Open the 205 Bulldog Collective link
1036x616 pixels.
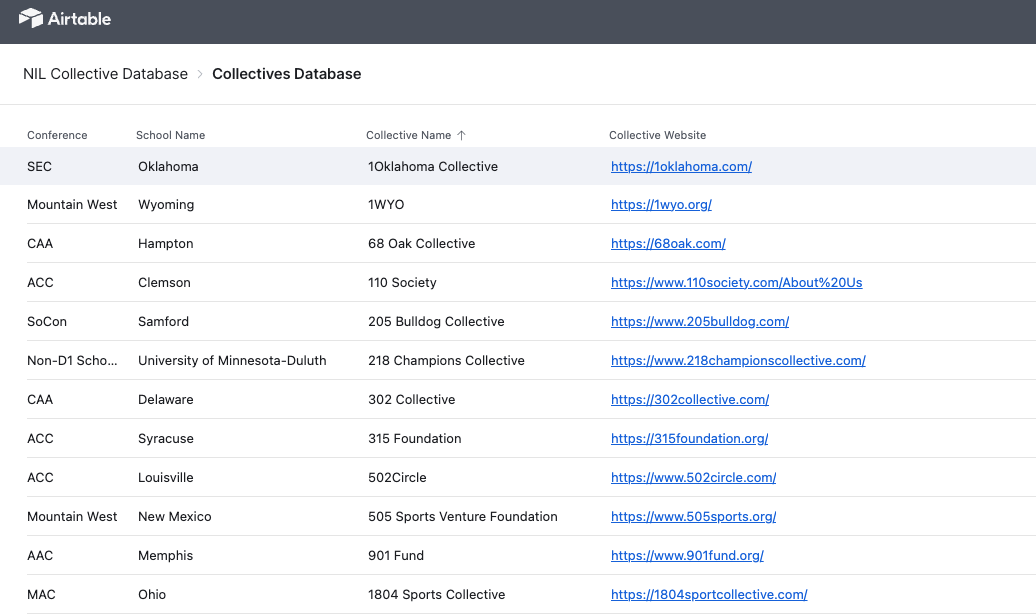click(699, 321)
